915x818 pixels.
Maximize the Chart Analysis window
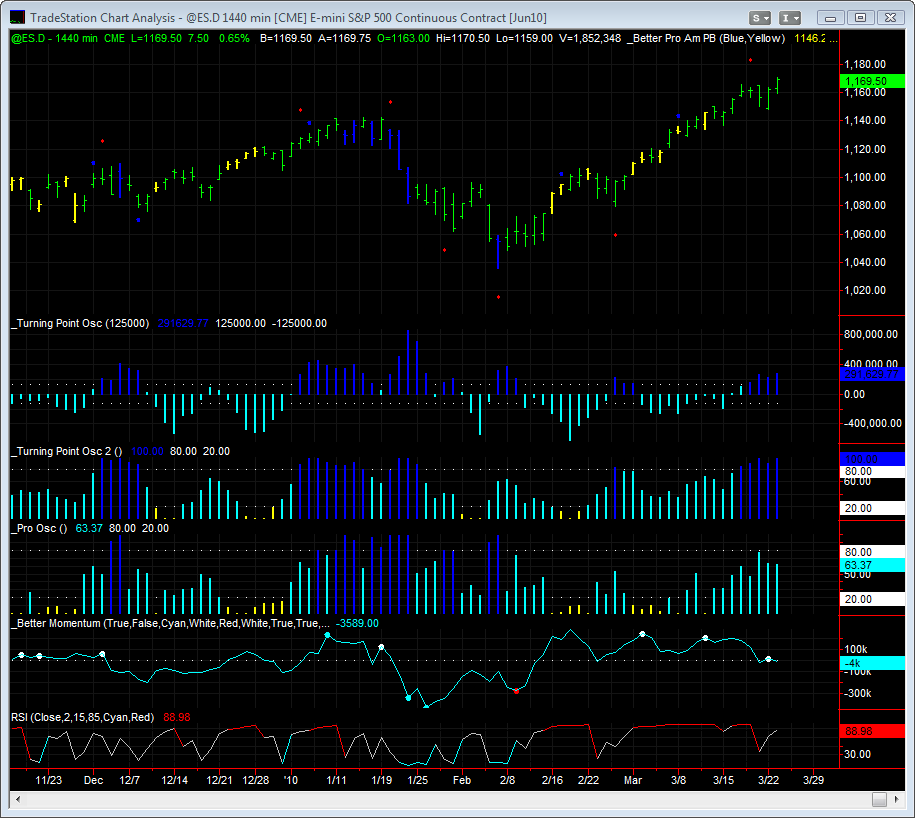point(860,18)
